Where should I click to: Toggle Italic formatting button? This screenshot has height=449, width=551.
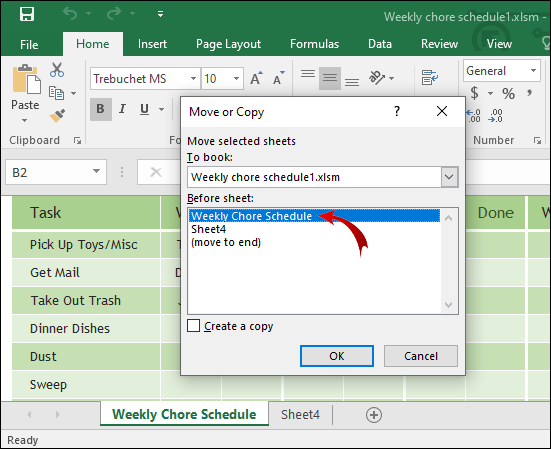pos(122,109)
